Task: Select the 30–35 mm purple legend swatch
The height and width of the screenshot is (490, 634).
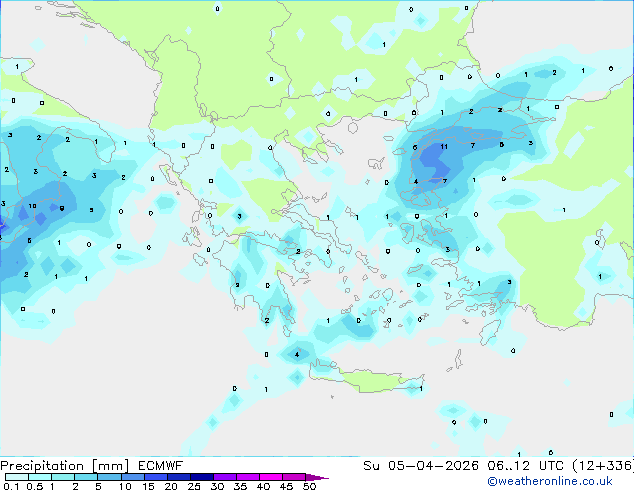Action: [x=225, y=477]
